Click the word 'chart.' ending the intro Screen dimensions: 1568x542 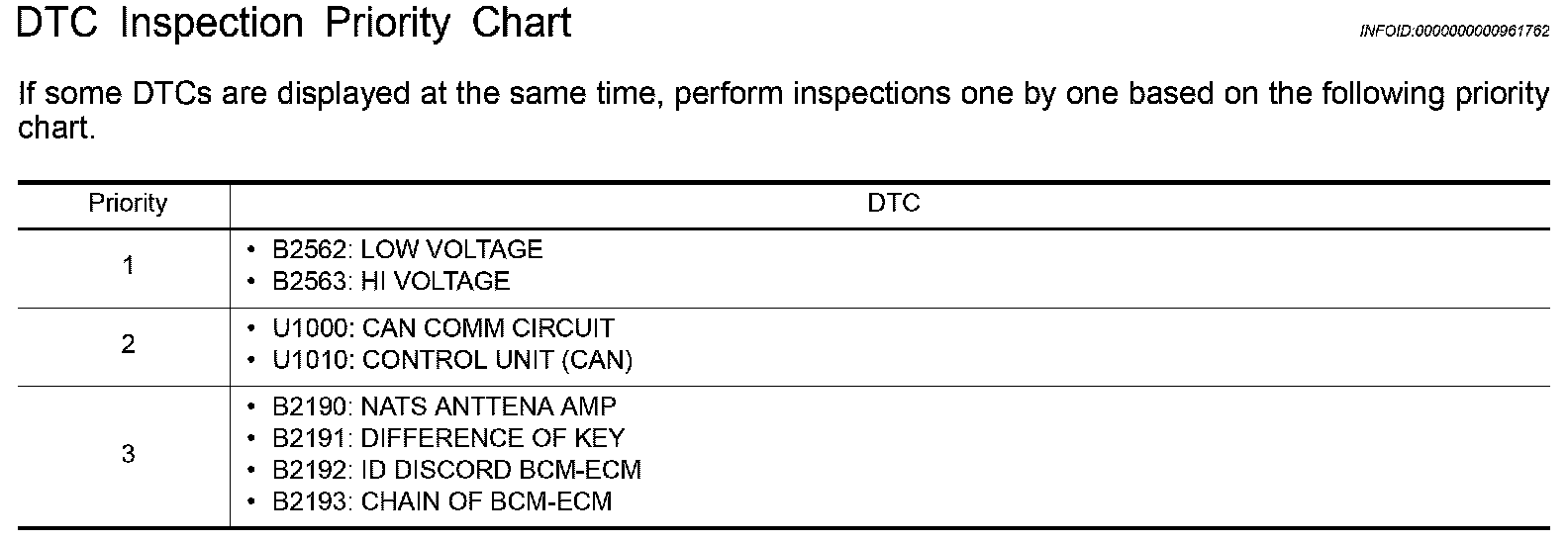56,129
